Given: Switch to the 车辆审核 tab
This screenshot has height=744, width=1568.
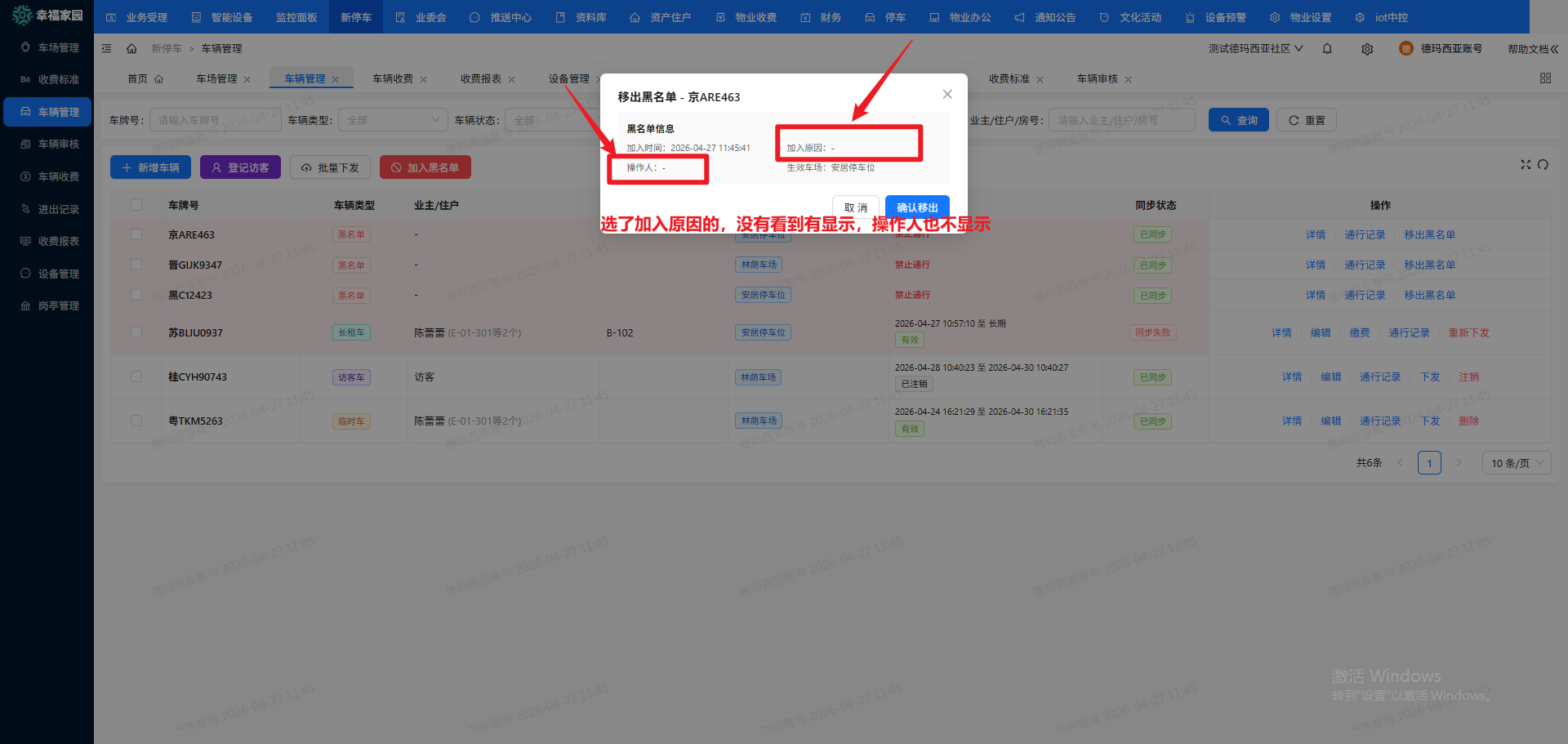Looking at the screenshot, I should coord(1097,79).
